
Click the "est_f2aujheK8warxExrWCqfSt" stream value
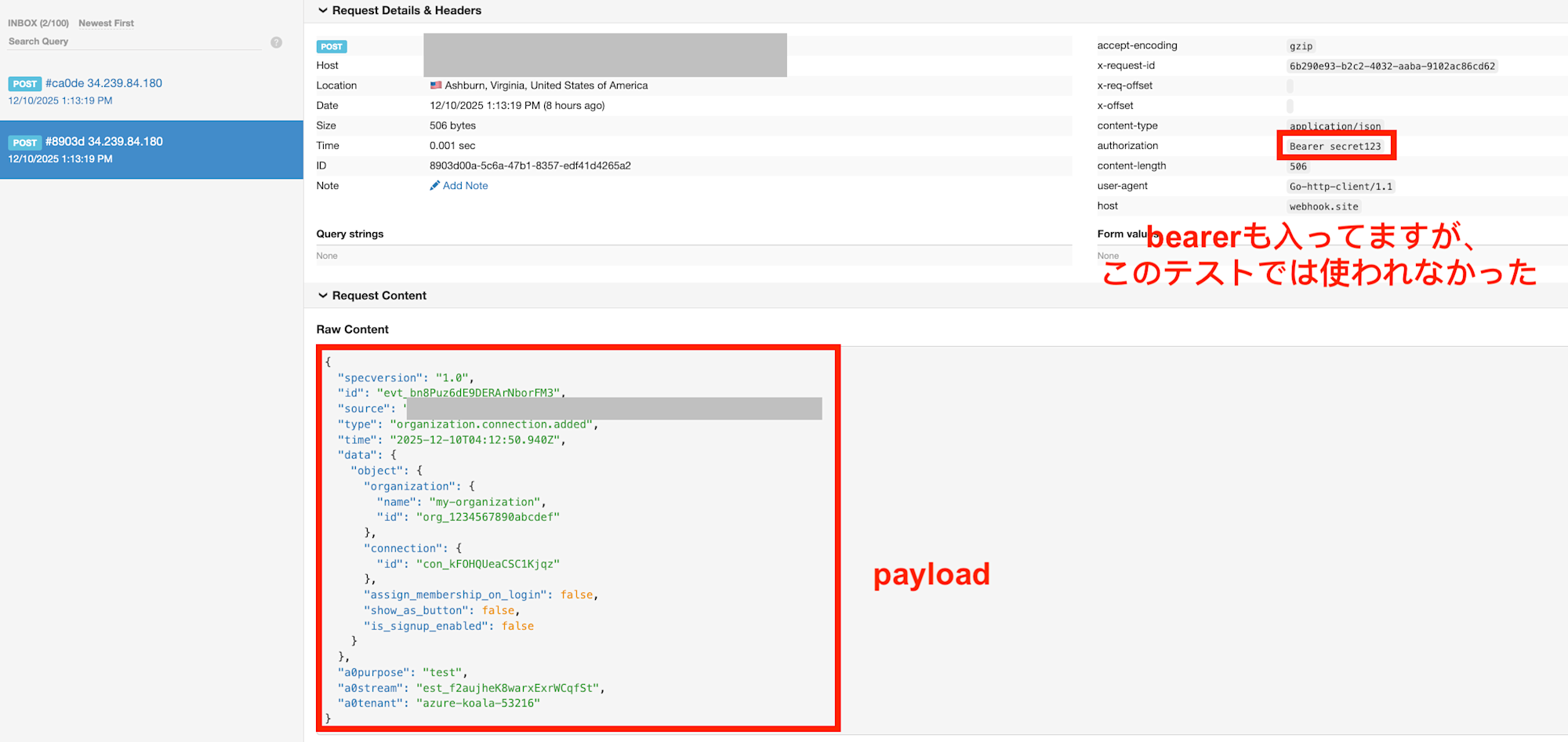[x=507, y=689]
